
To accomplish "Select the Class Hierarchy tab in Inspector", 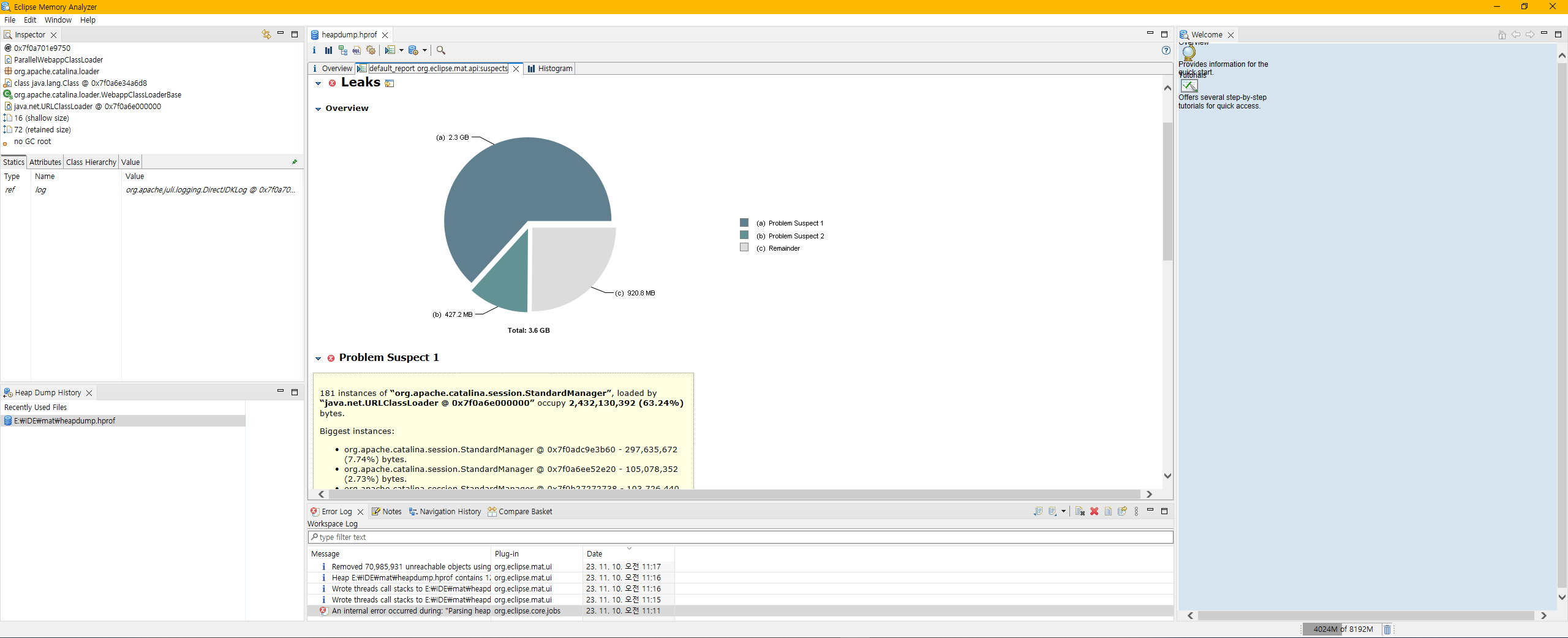I will point(91,162).
